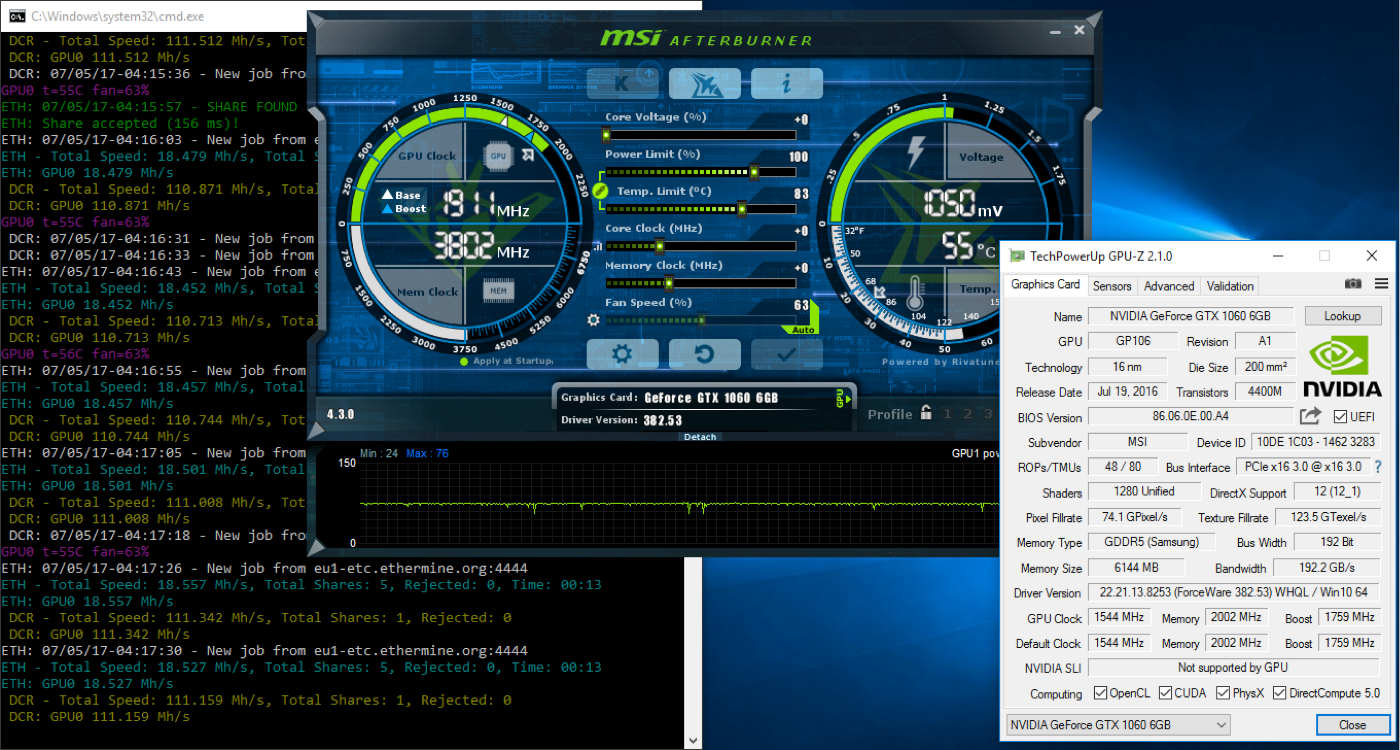
Task: Toggle the Apply at Startup indicator
Action: 464,361
